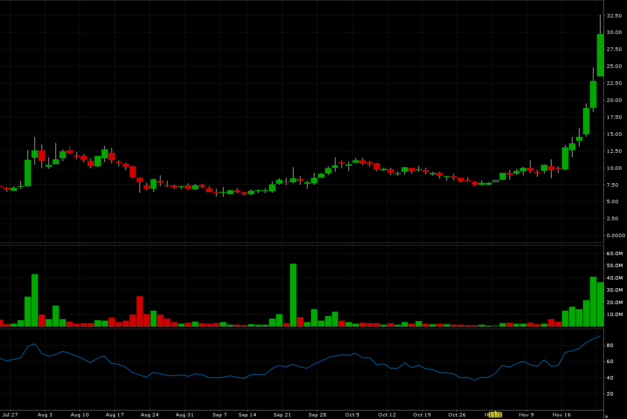Image resolution: width=627 pixels, height=419 pixels.
Task: Click the yellow highlighted date marker on time axis
Action: [x=494, y=413]
